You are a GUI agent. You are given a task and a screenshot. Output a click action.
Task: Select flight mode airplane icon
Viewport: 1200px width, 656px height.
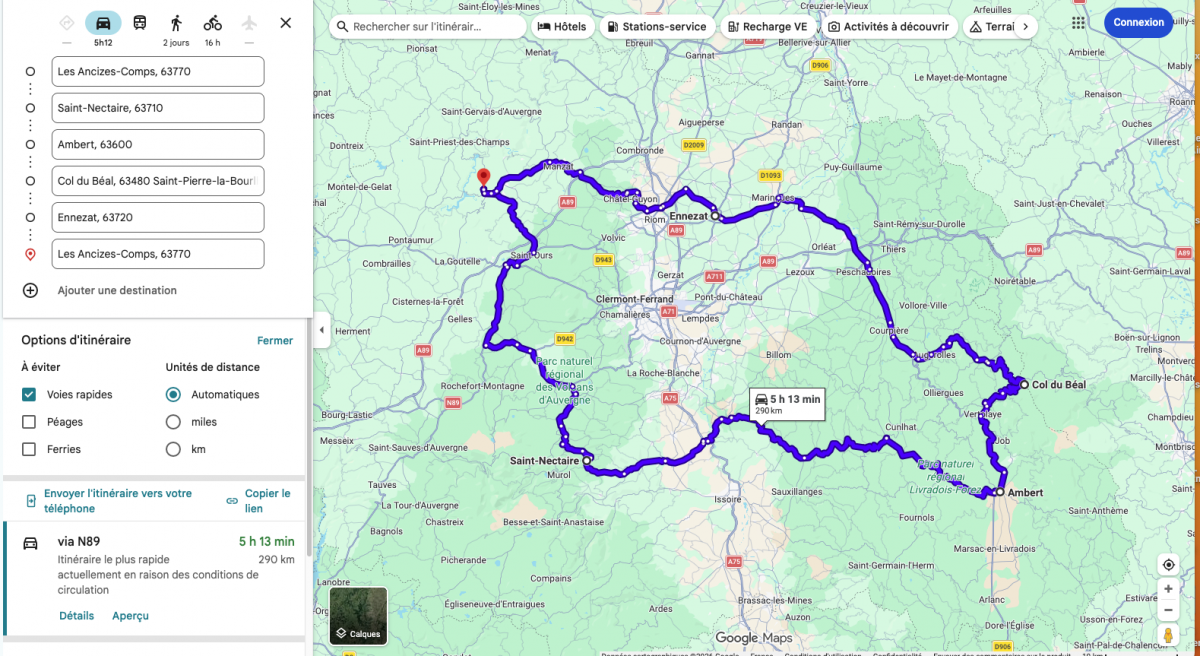[249, 22]
